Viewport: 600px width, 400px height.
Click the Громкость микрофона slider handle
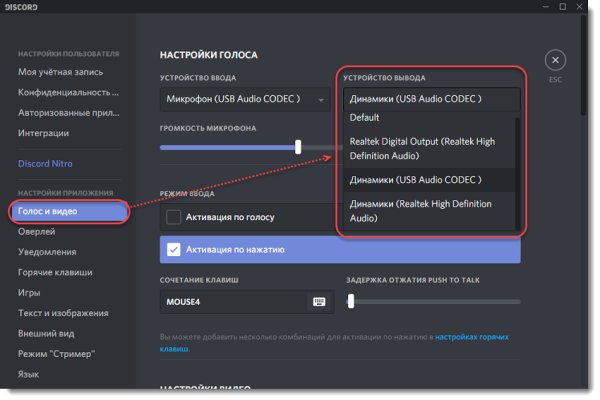point(297,147)
